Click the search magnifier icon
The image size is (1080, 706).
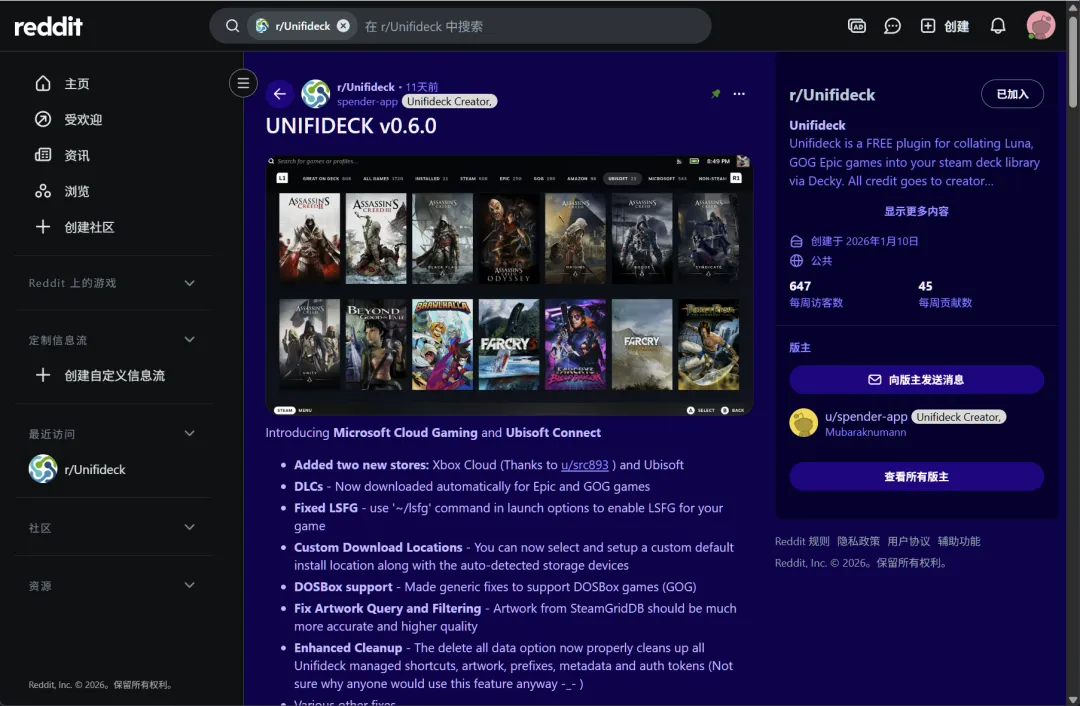[x=232, y=26]
